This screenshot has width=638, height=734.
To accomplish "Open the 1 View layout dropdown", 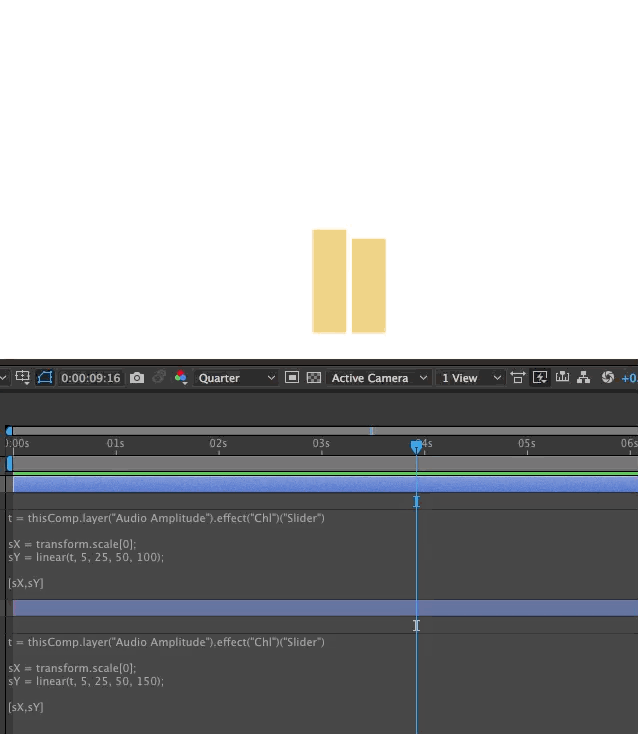I will tap(470, 378).
